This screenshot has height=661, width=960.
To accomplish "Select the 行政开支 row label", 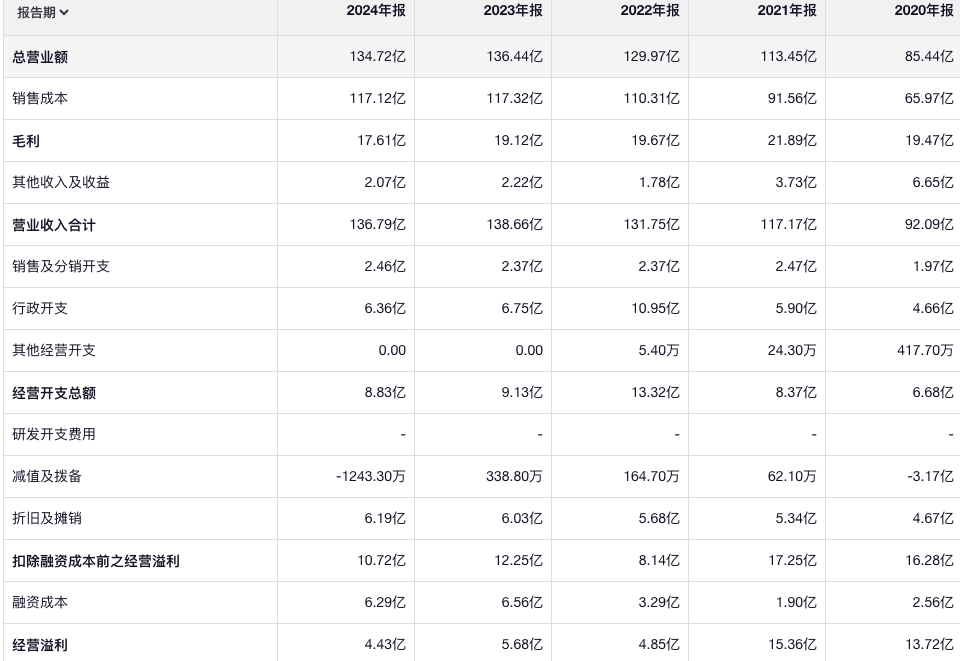I will (40, 309).
